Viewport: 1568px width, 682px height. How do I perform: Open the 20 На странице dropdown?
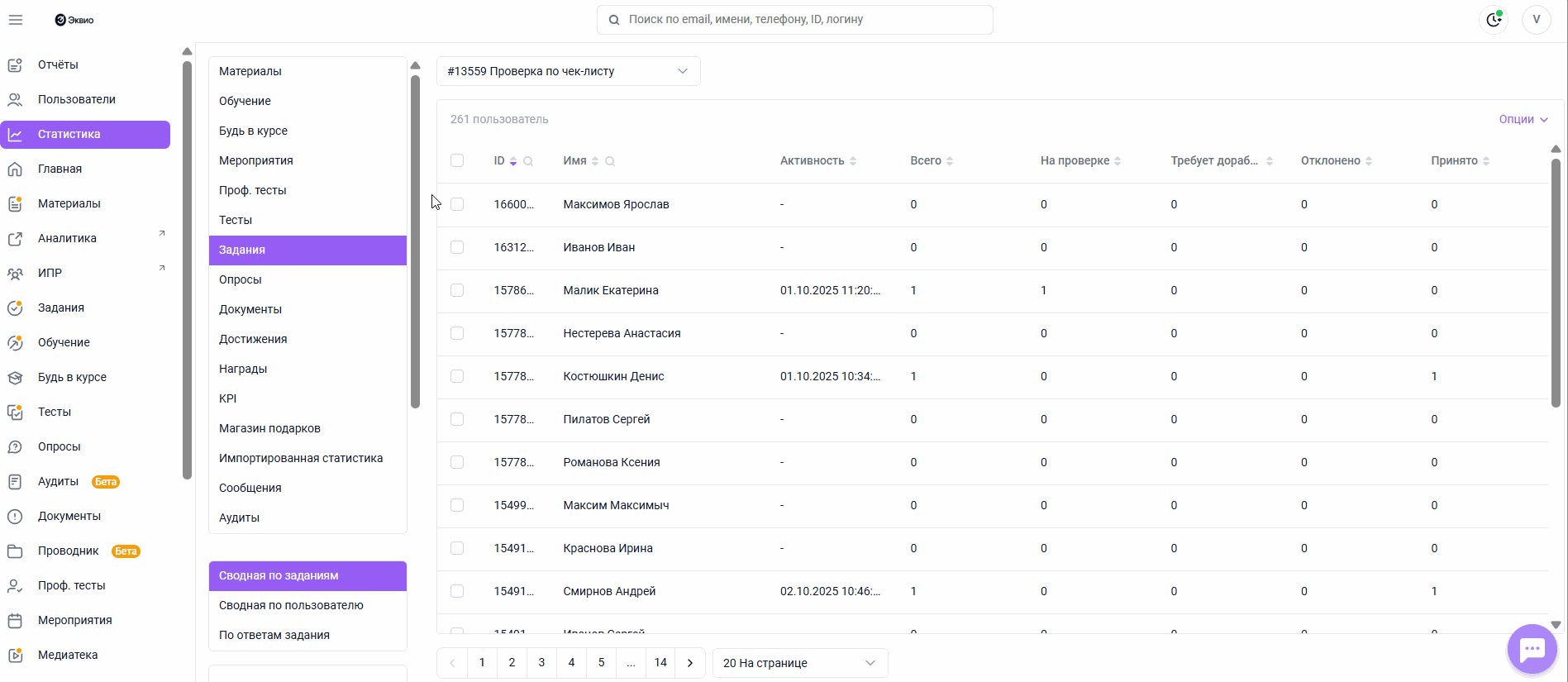pyautogui.click(x=799, y=663)
